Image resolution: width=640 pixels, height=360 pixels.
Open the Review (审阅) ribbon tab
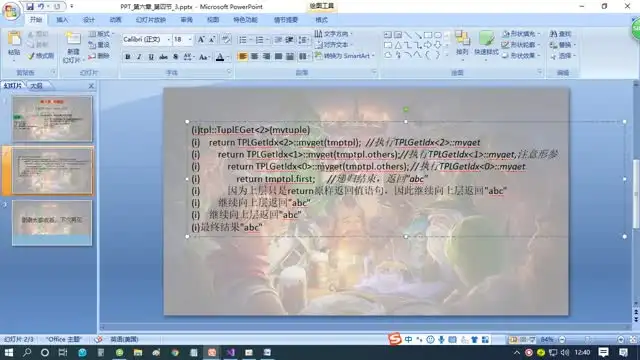coord(187,20)
